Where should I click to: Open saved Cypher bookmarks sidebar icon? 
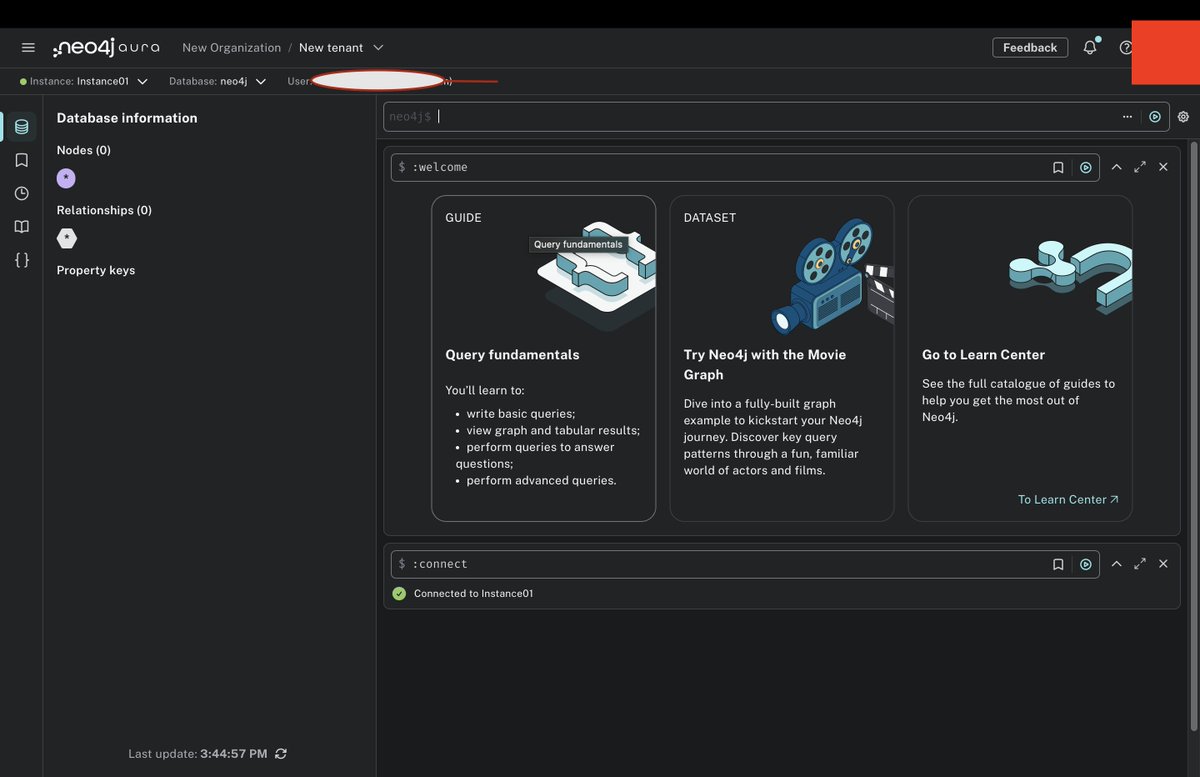point(21,160)
